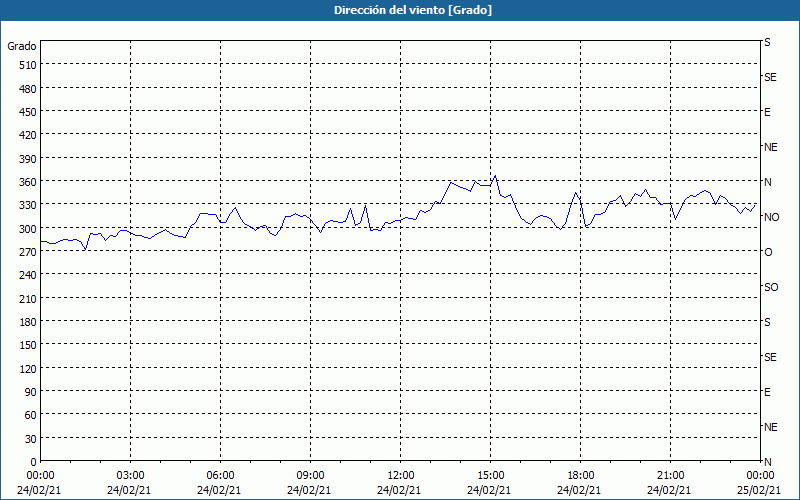Image resolution: width=800 pixels, height=500 pixels.
Task: Click the 'O' compass label beside 270 gridline
Action: [768, 252]
